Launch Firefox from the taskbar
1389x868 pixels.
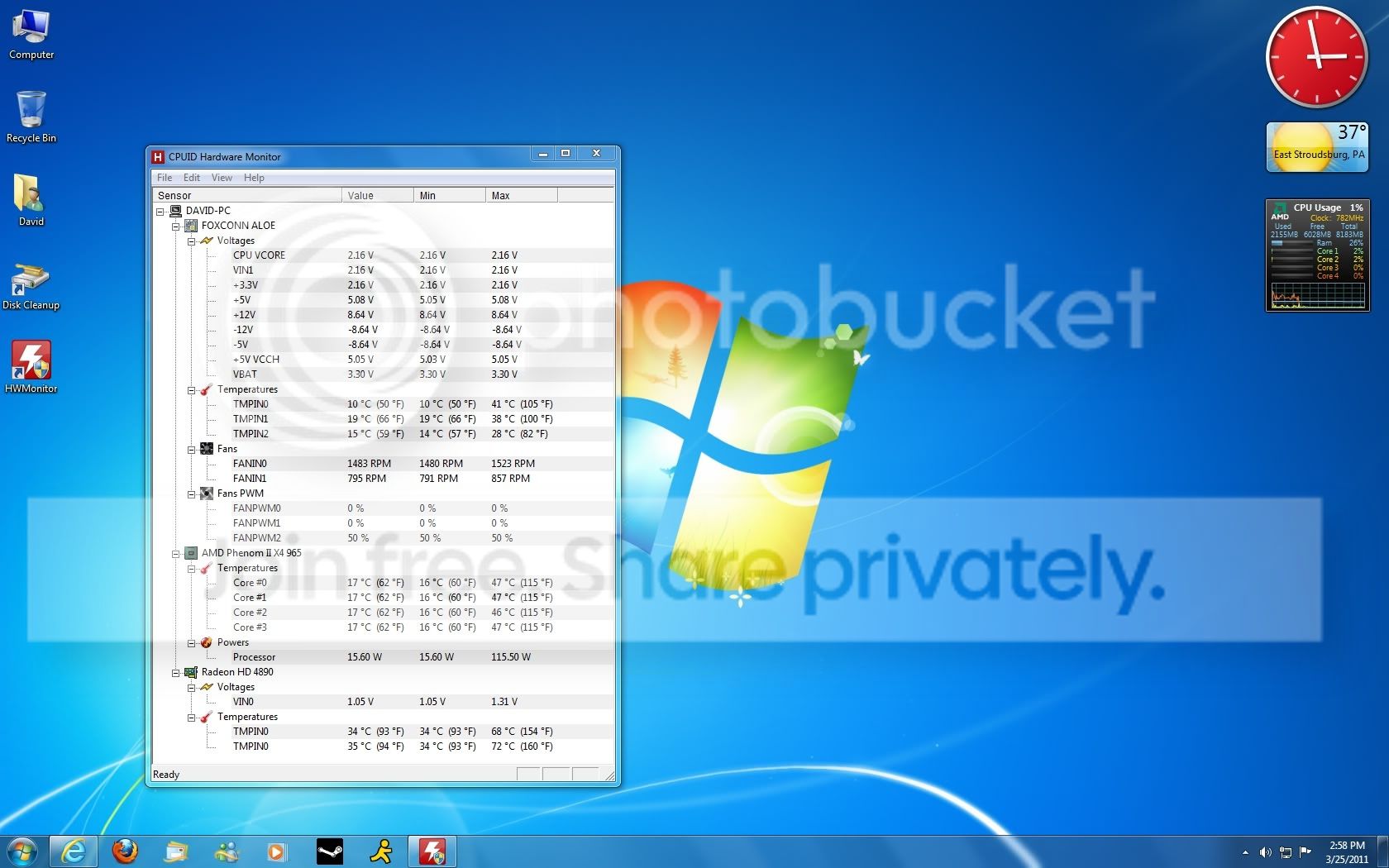coord(125,851)
